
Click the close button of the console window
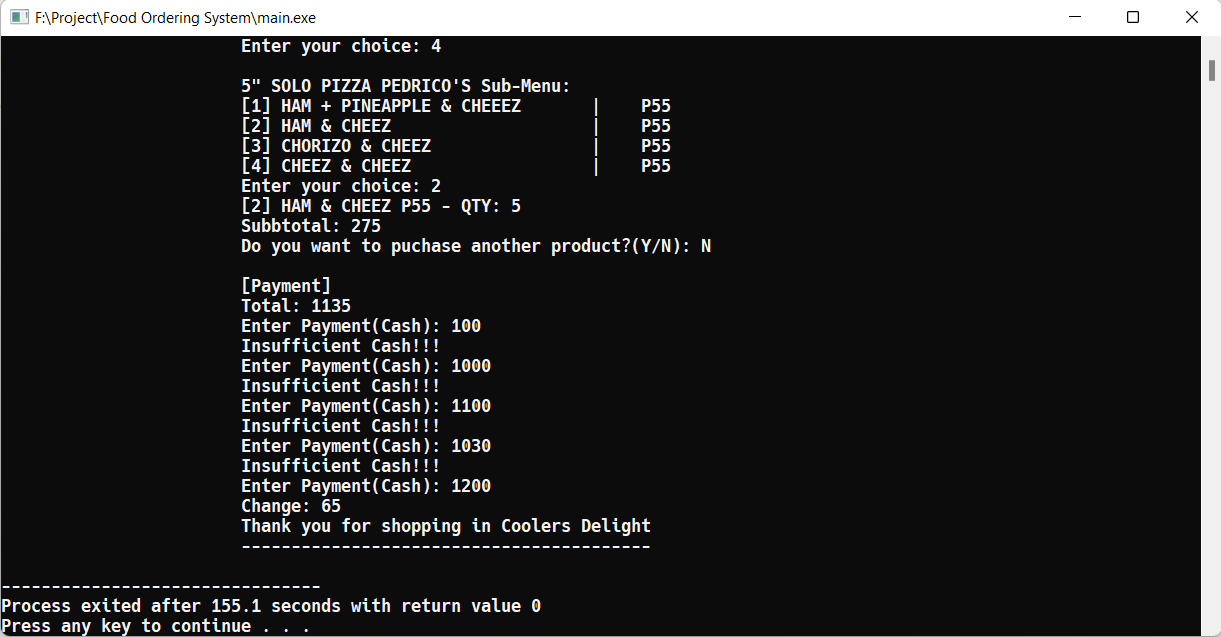[1192, 17]
